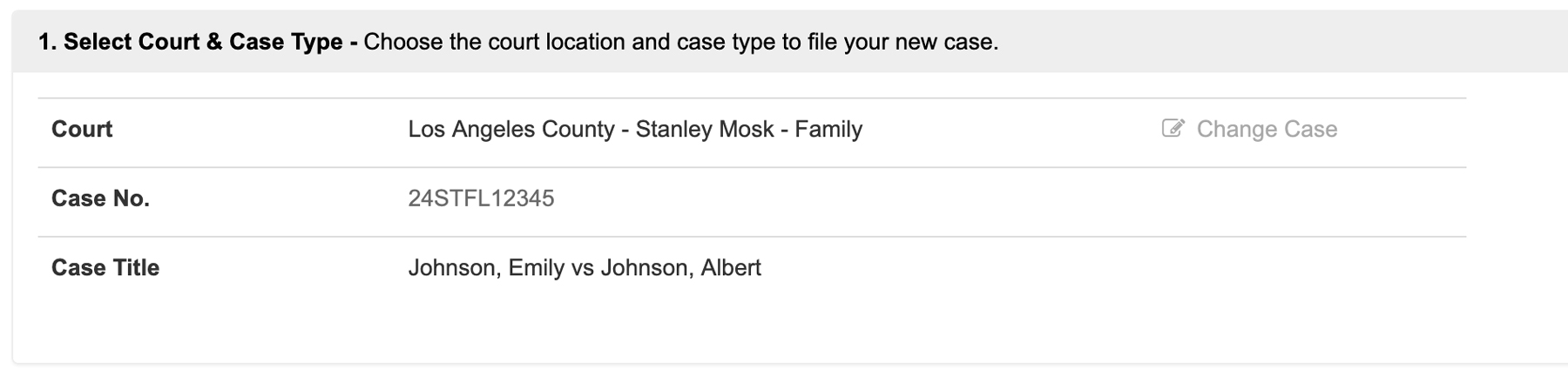
Task: Click the Stanley Mosk part of the court name
Action: pyautogui.click(x=705, y=129)
